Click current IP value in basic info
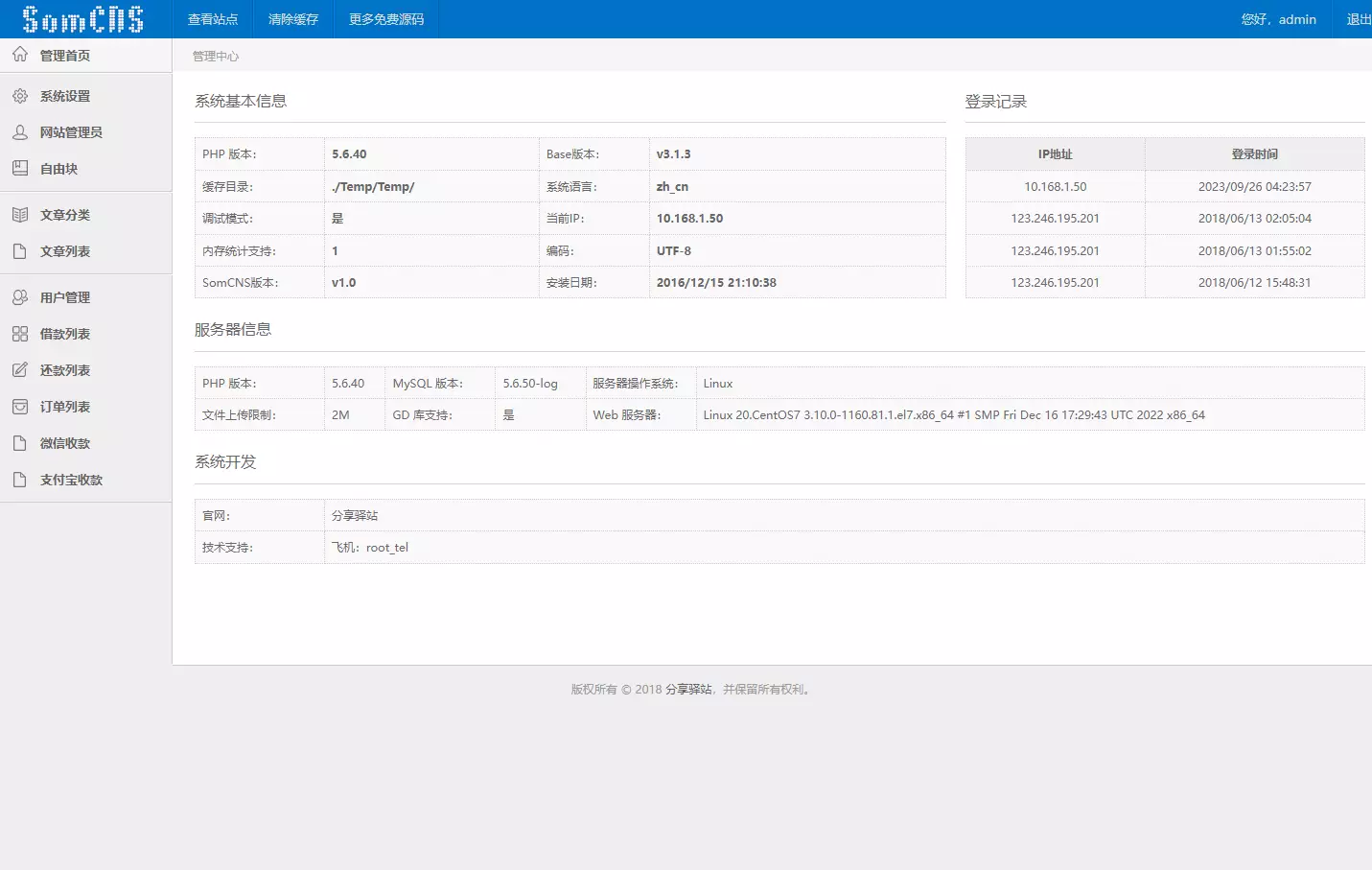The image size is (1372, 870). [x=689, y=219]
